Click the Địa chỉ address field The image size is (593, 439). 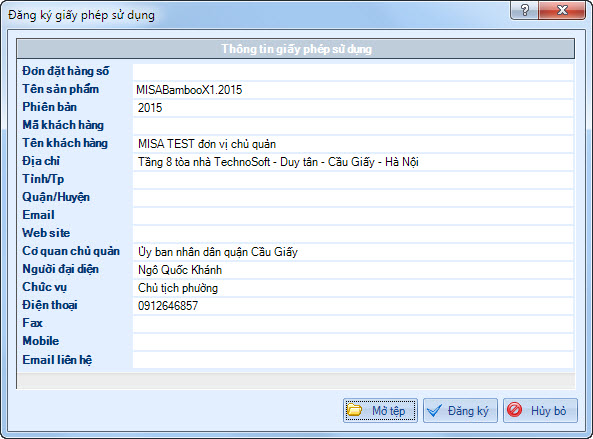coord(353,162)
